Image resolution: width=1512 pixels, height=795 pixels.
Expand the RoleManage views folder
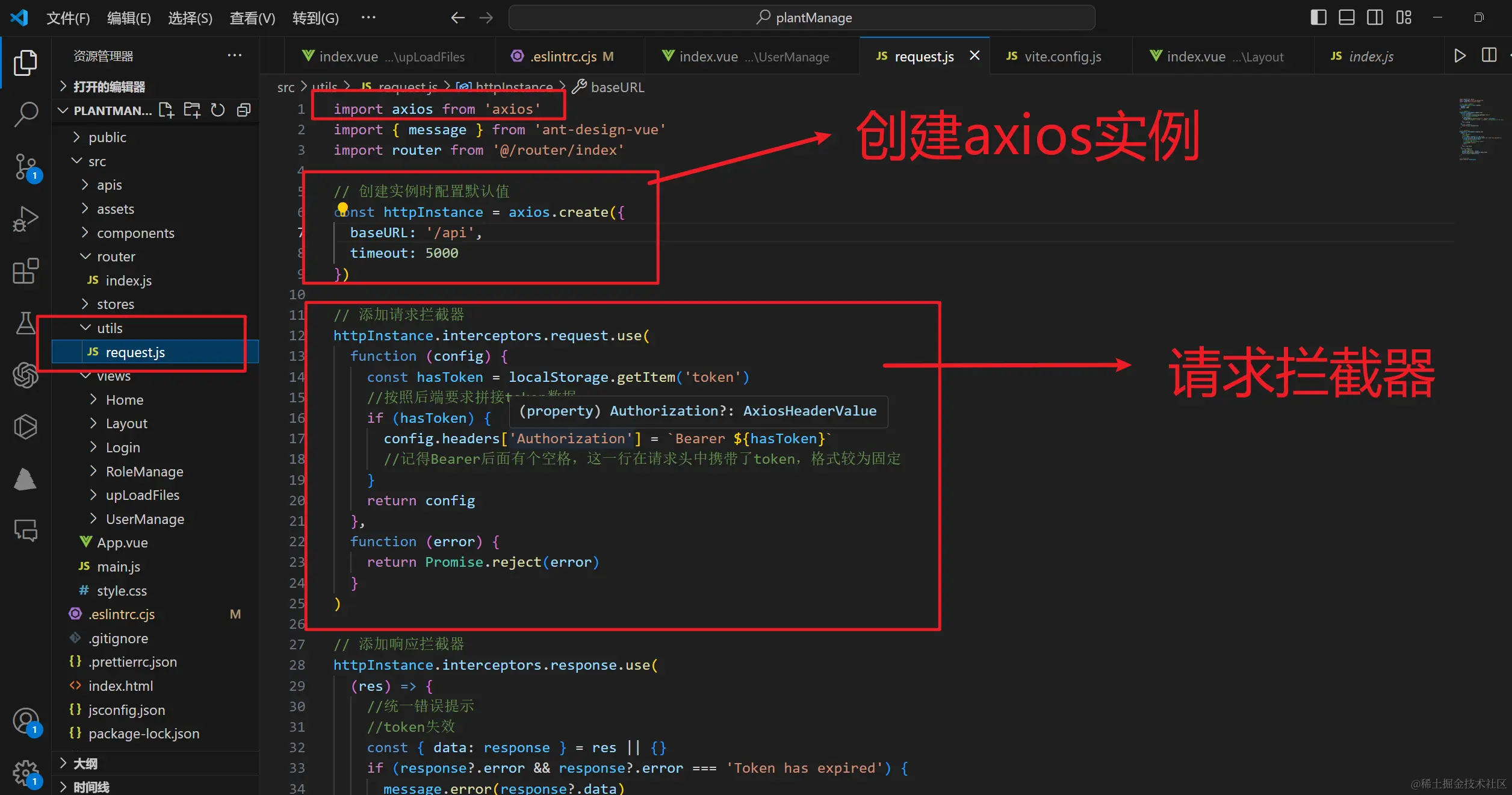155,472
